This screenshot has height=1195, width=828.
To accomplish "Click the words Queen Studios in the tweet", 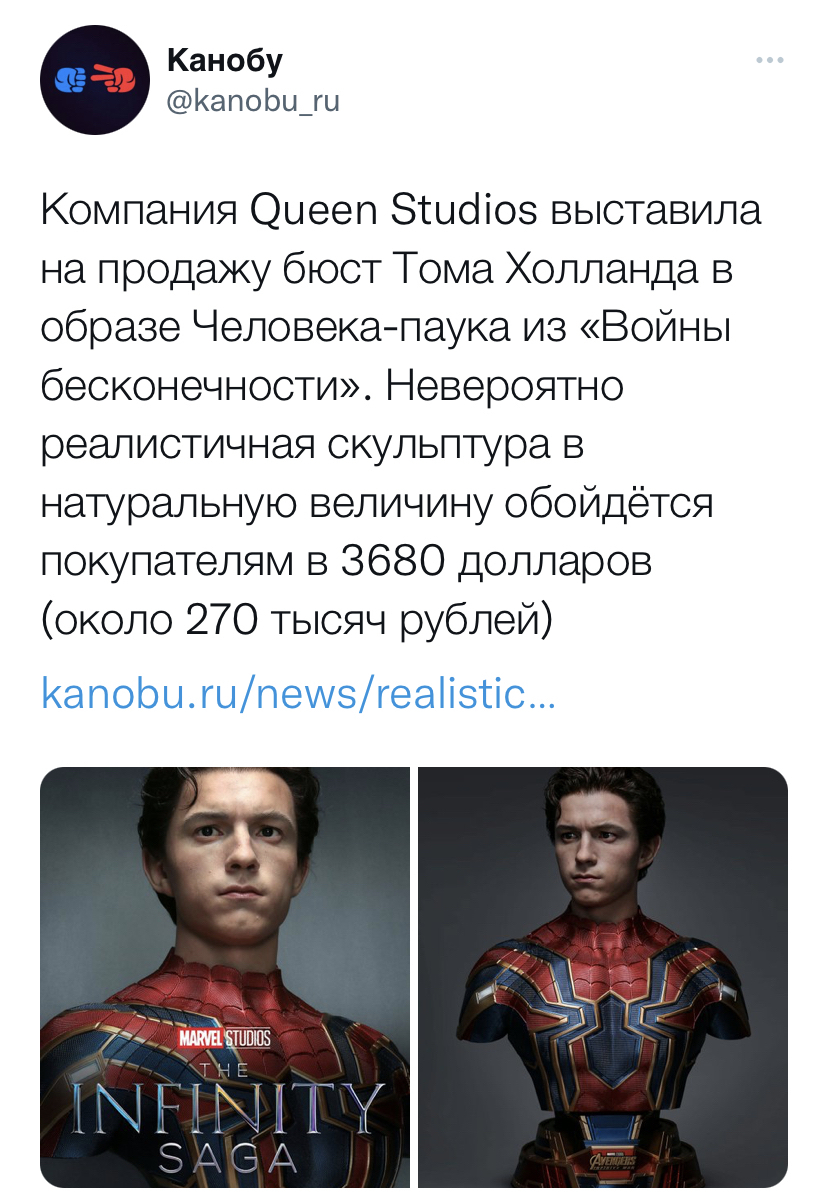I will [393, 210].
